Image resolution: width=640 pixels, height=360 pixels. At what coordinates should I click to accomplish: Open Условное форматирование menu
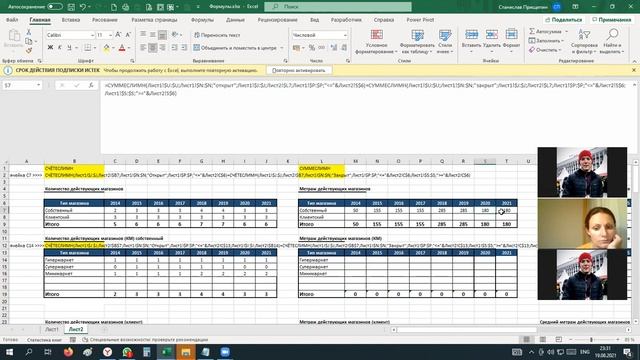pos(376,42)
